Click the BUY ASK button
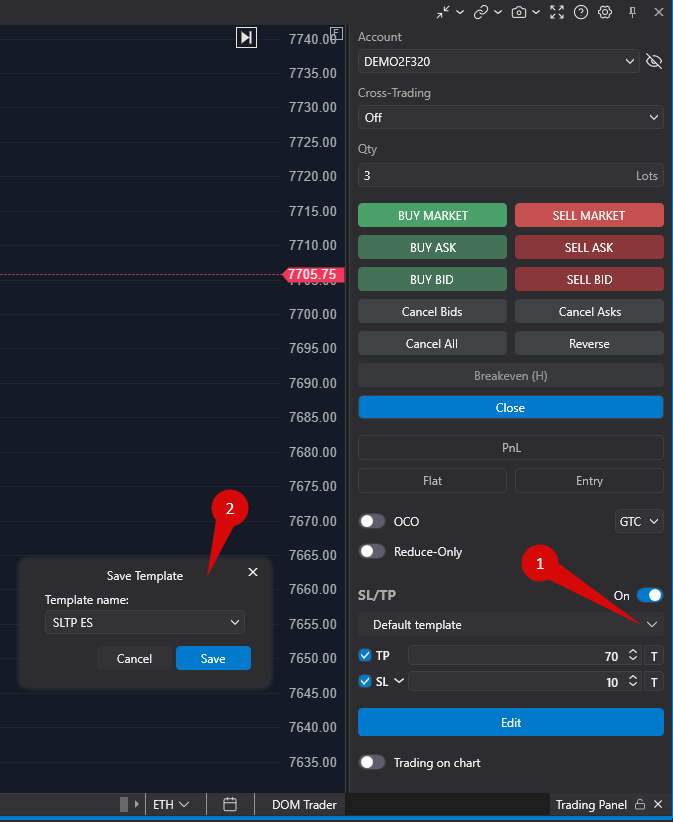Image resolution: width=673 pixels, height=822 pixels. 432,247
